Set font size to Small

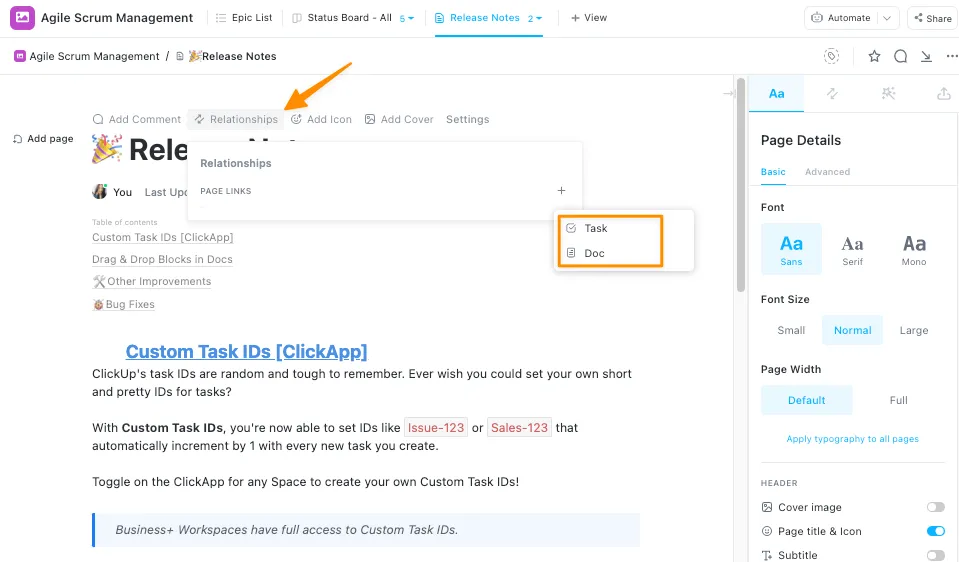[x=791, y=330]
